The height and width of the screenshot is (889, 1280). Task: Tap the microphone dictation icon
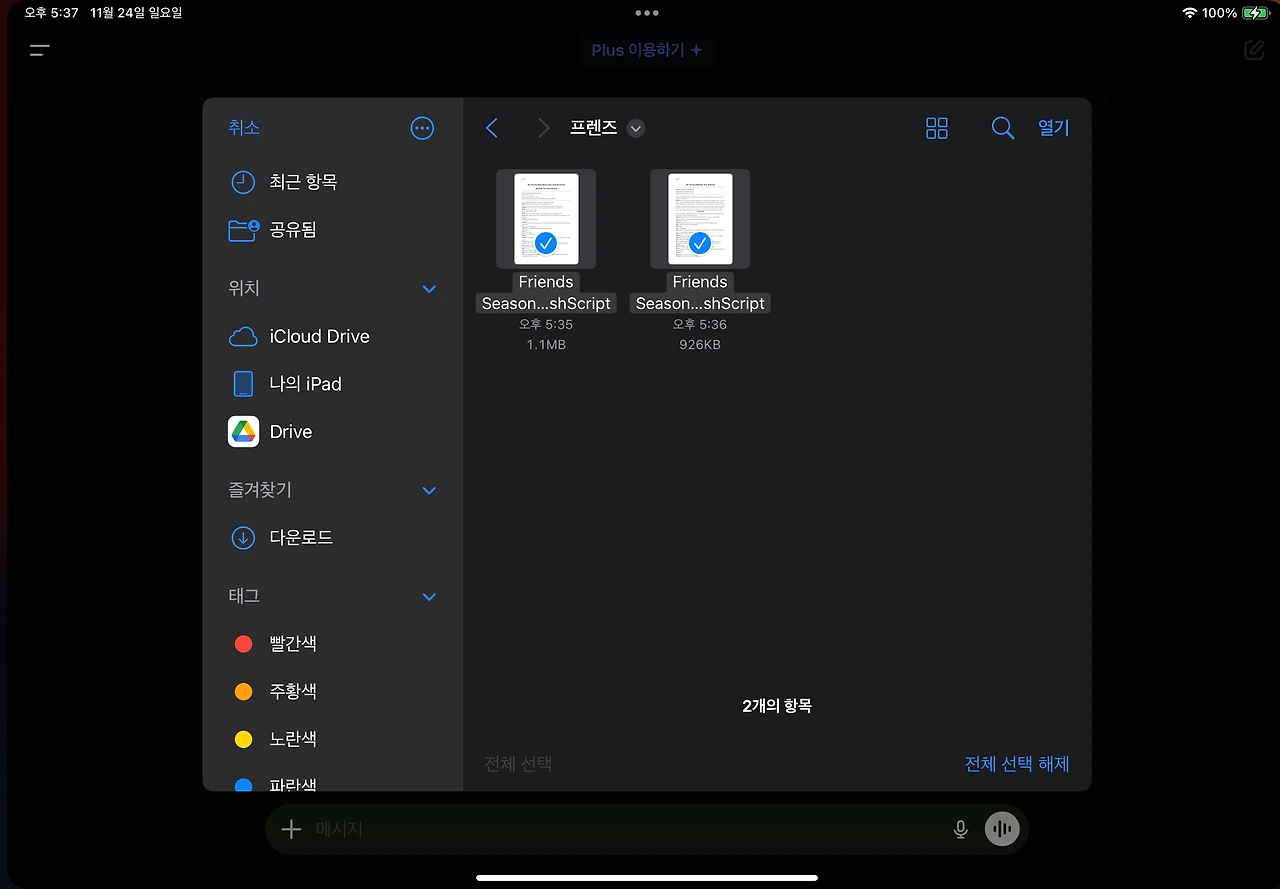click(960, 829)
